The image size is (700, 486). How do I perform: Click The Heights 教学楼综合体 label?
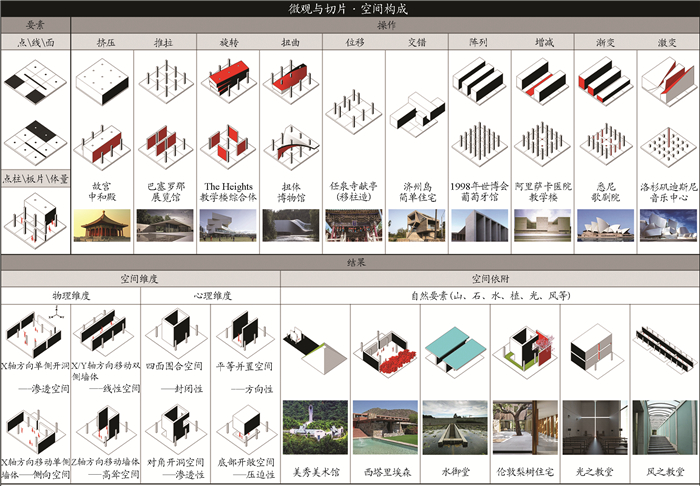[x=229, y=192]
